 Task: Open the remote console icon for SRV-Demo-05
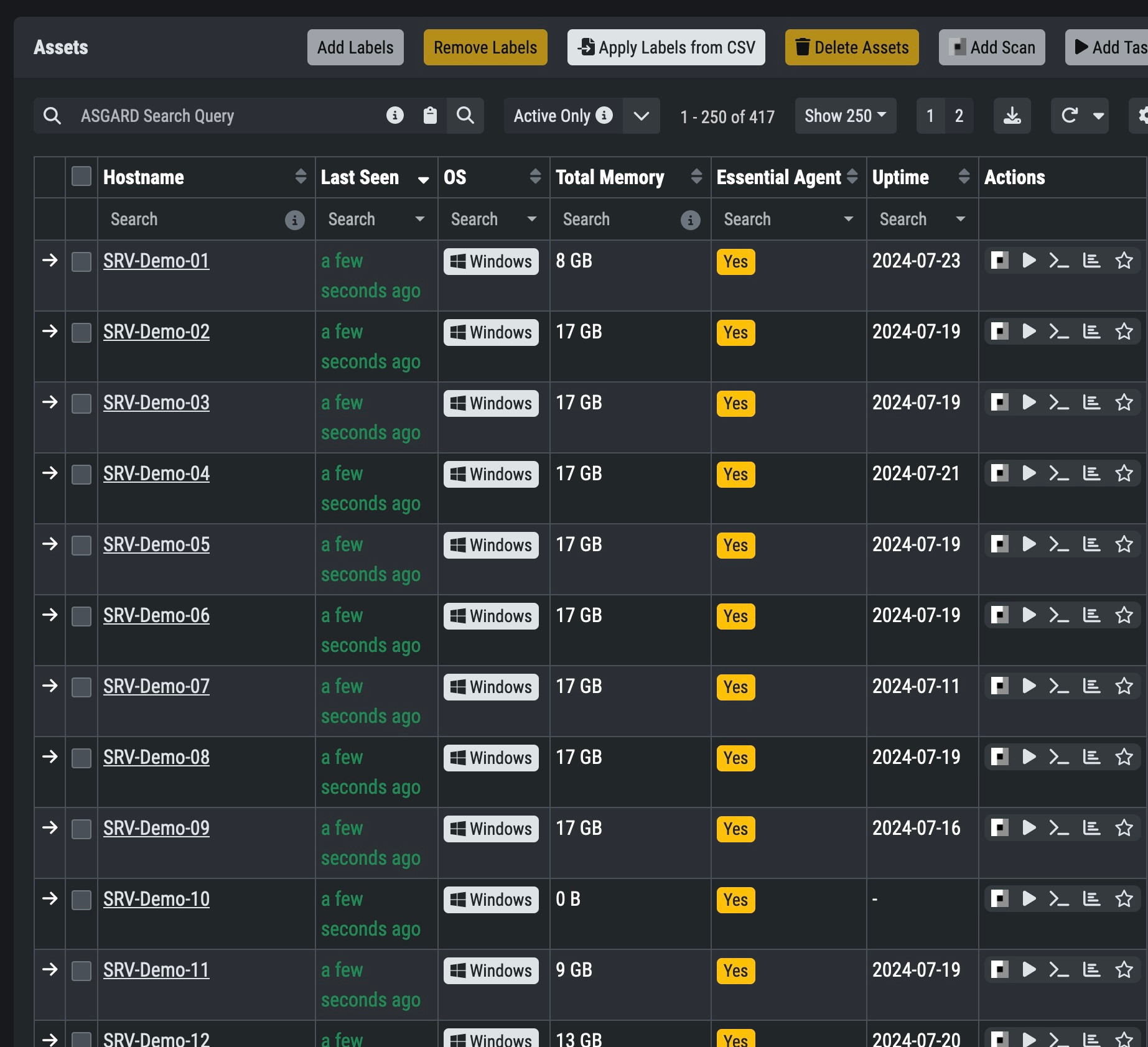[x=1059, y=544]
